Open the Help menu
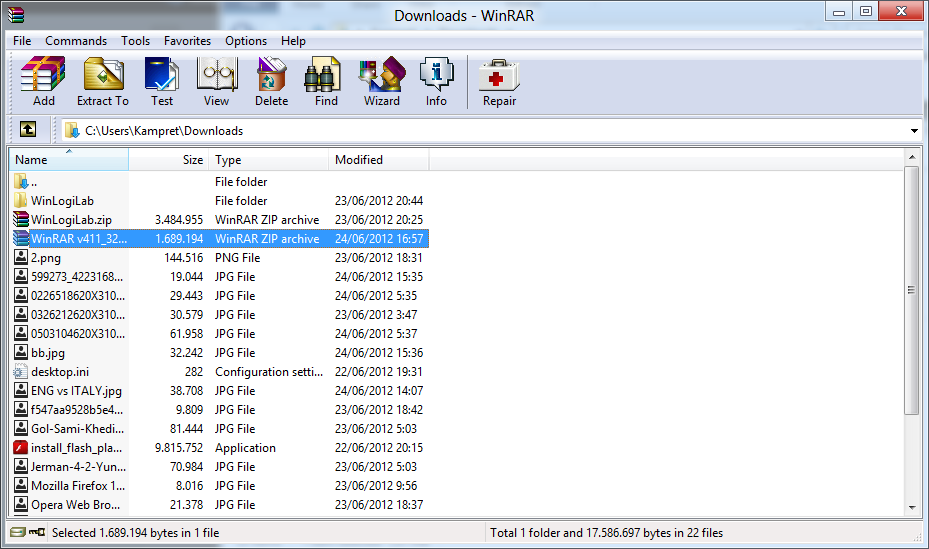Image resolution: width=929 pixels, height=549 pixels. click(x=293, y=41)
